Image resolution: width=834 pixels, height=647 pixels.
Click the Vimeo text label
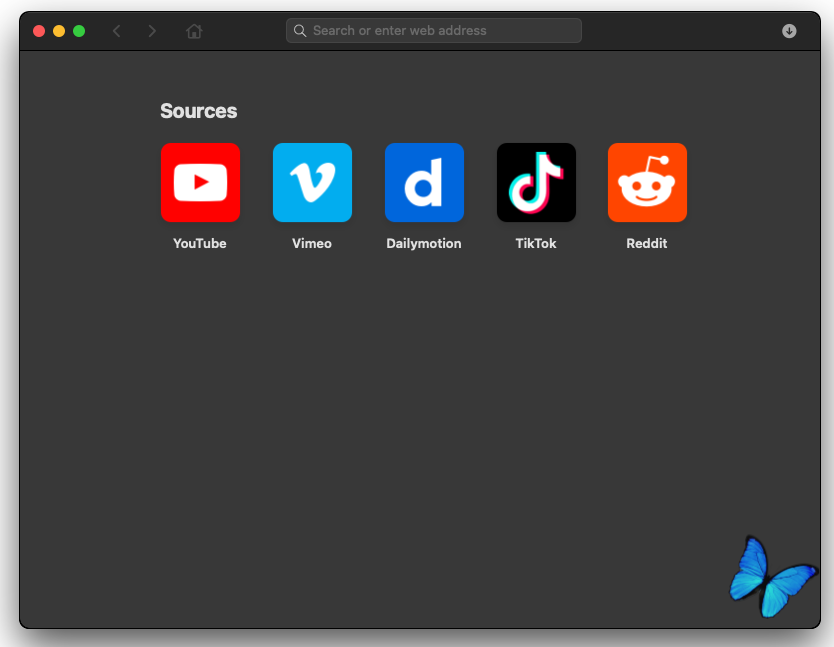[312, 243]
